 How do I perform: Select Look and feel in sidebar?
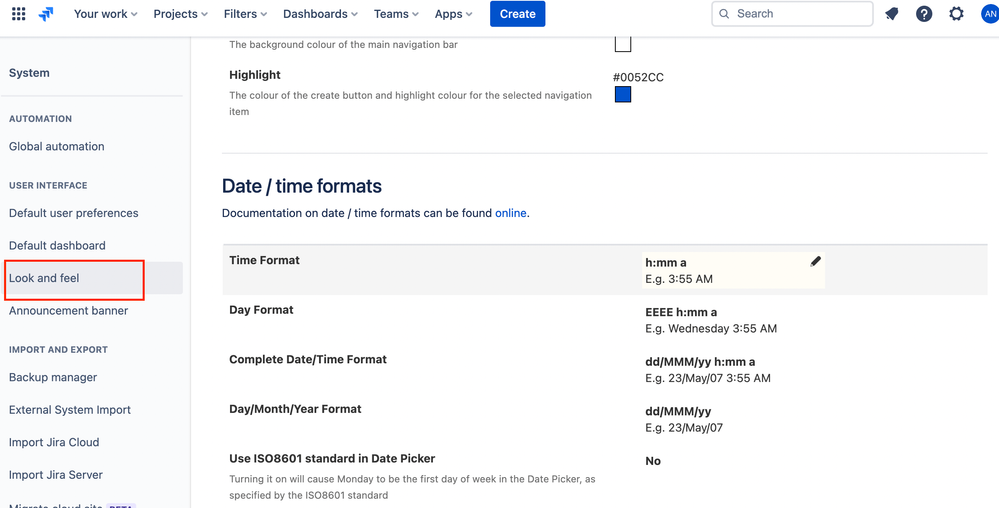tap(44, 278)
